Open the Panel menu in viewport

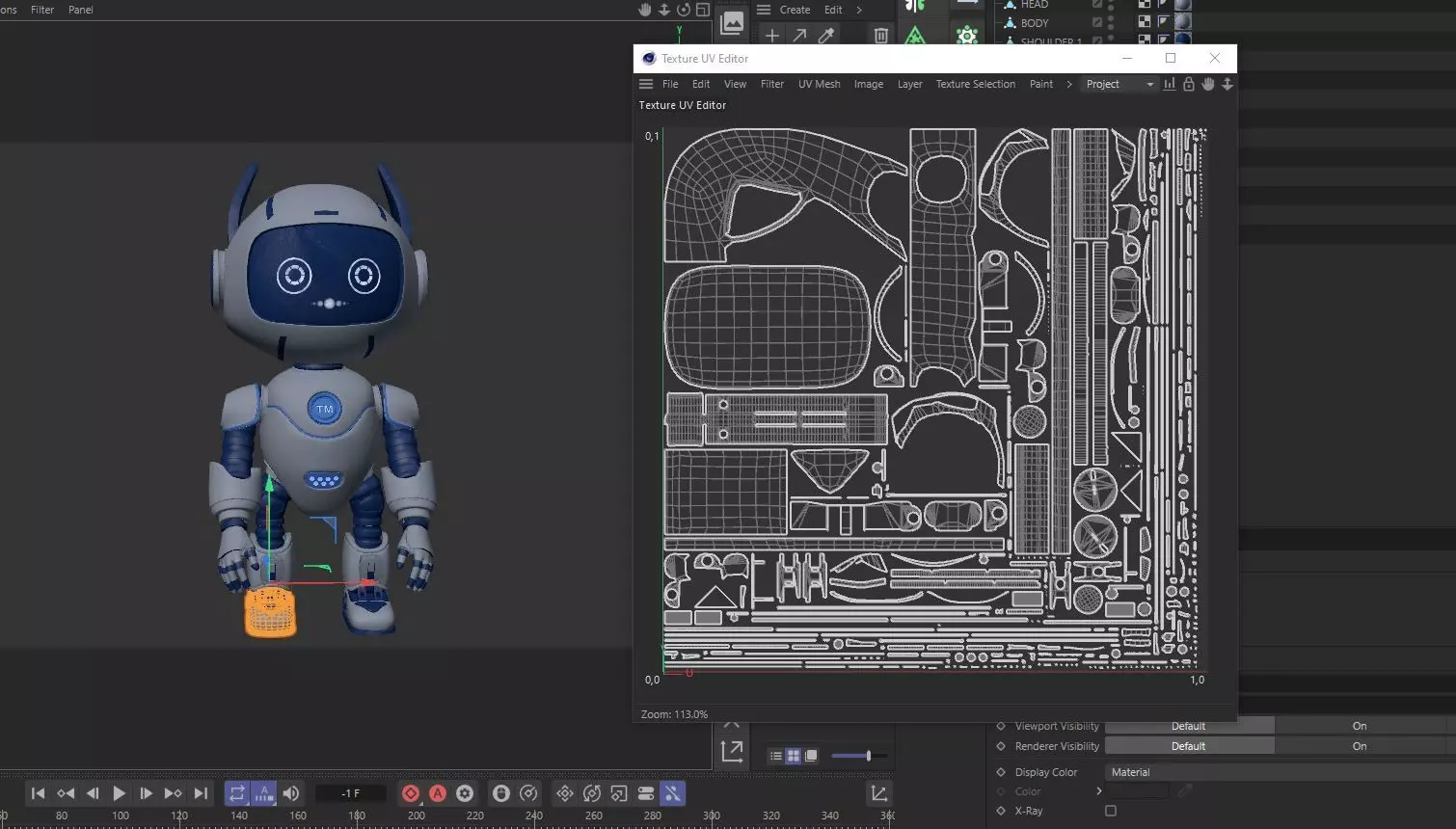pos(81,10)
